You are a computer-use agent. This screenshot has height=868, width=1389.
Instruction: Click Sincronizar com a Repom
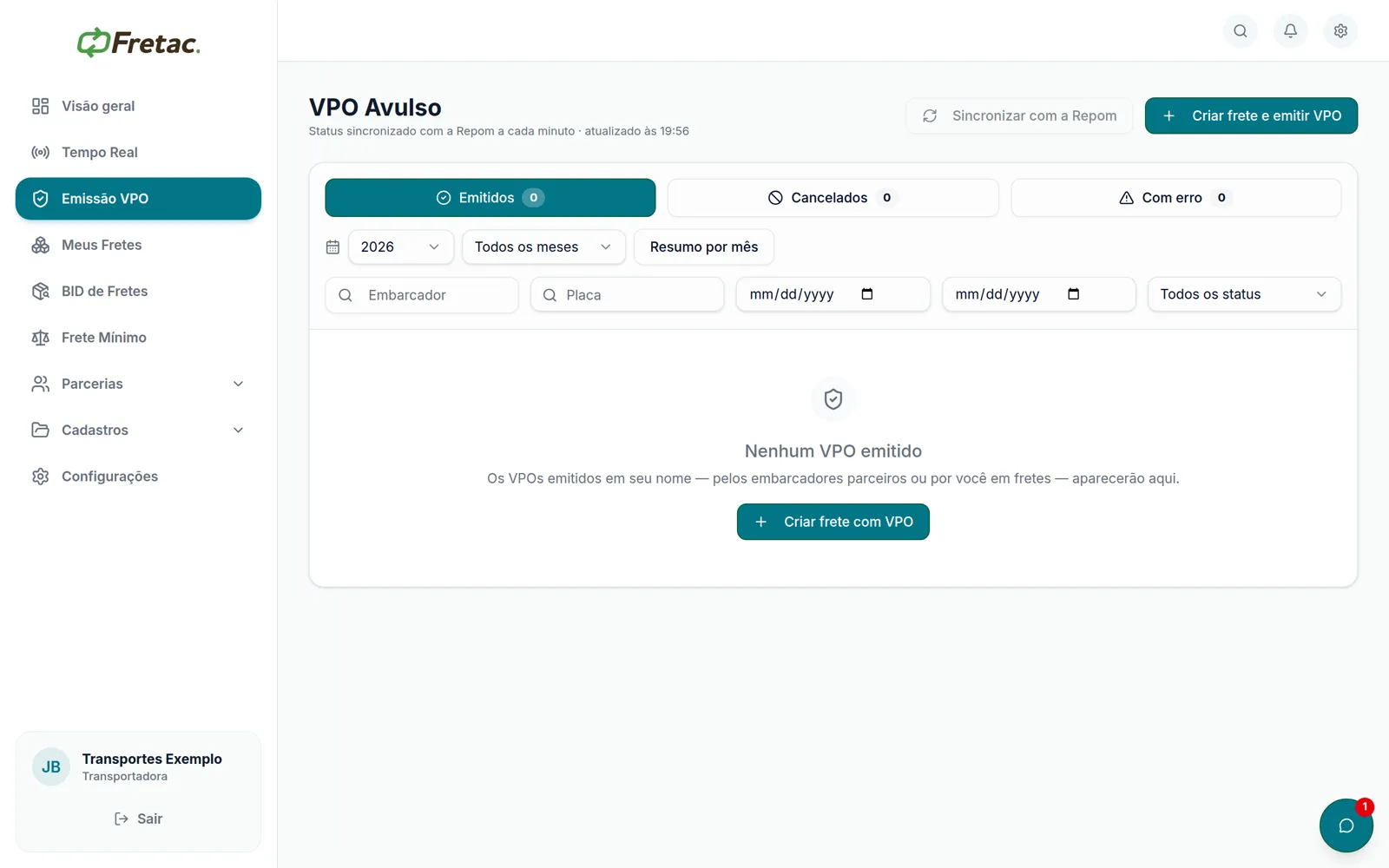1019,116
